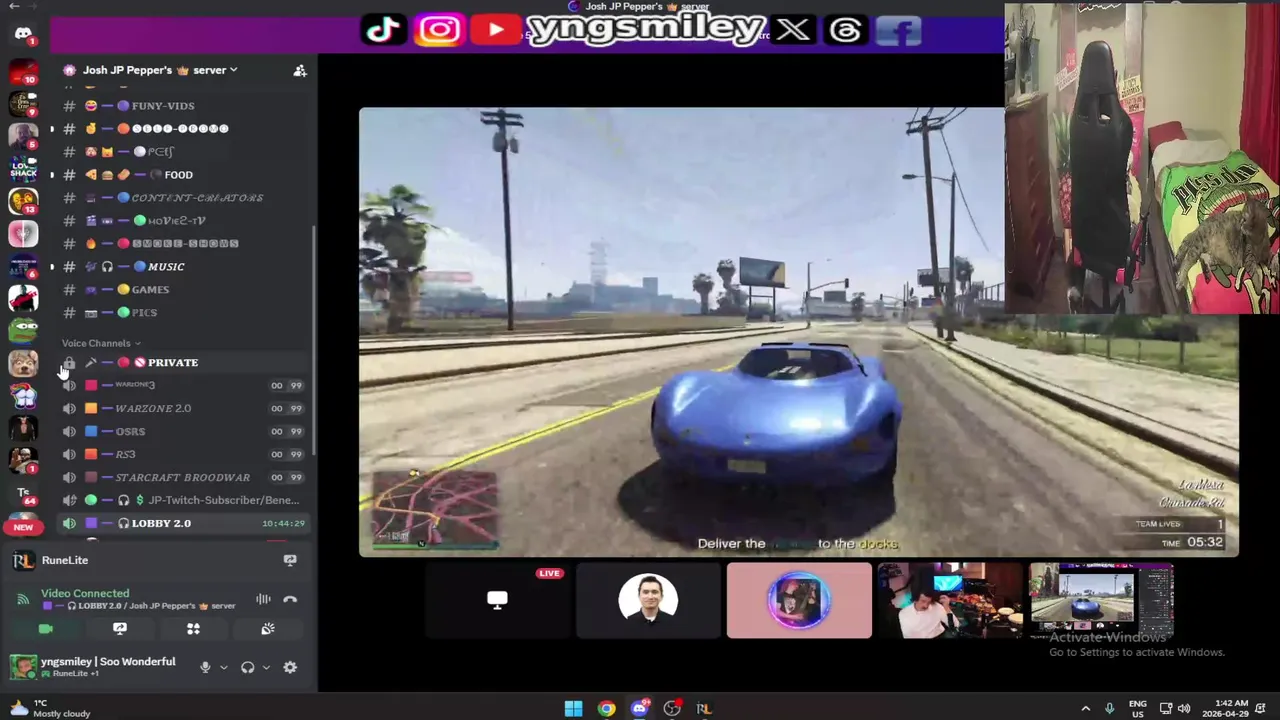The height and width of the screenshot is (720, 1280).
Task: Open the server icon with the 5 badge
Action: coord(23,136)
